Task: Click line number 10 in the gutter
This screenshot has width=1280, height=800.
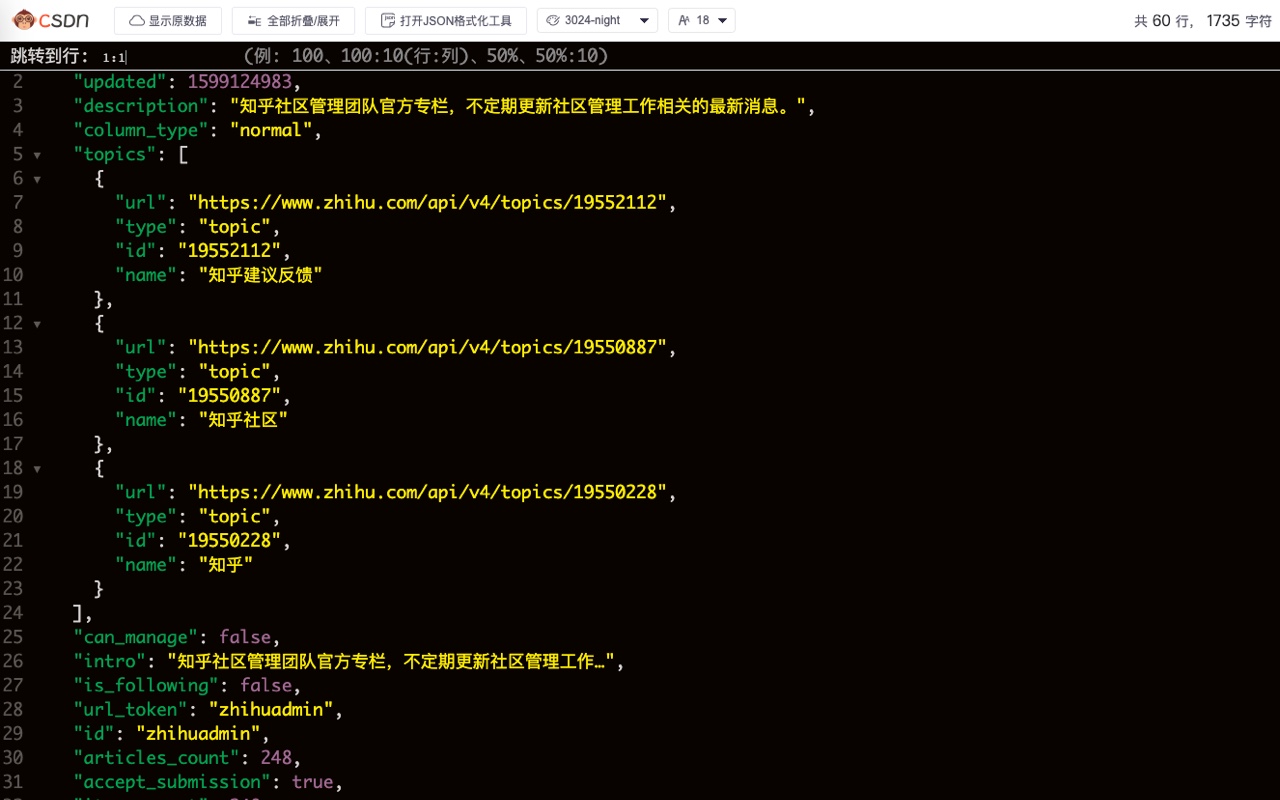Action: tap(14, 275)
